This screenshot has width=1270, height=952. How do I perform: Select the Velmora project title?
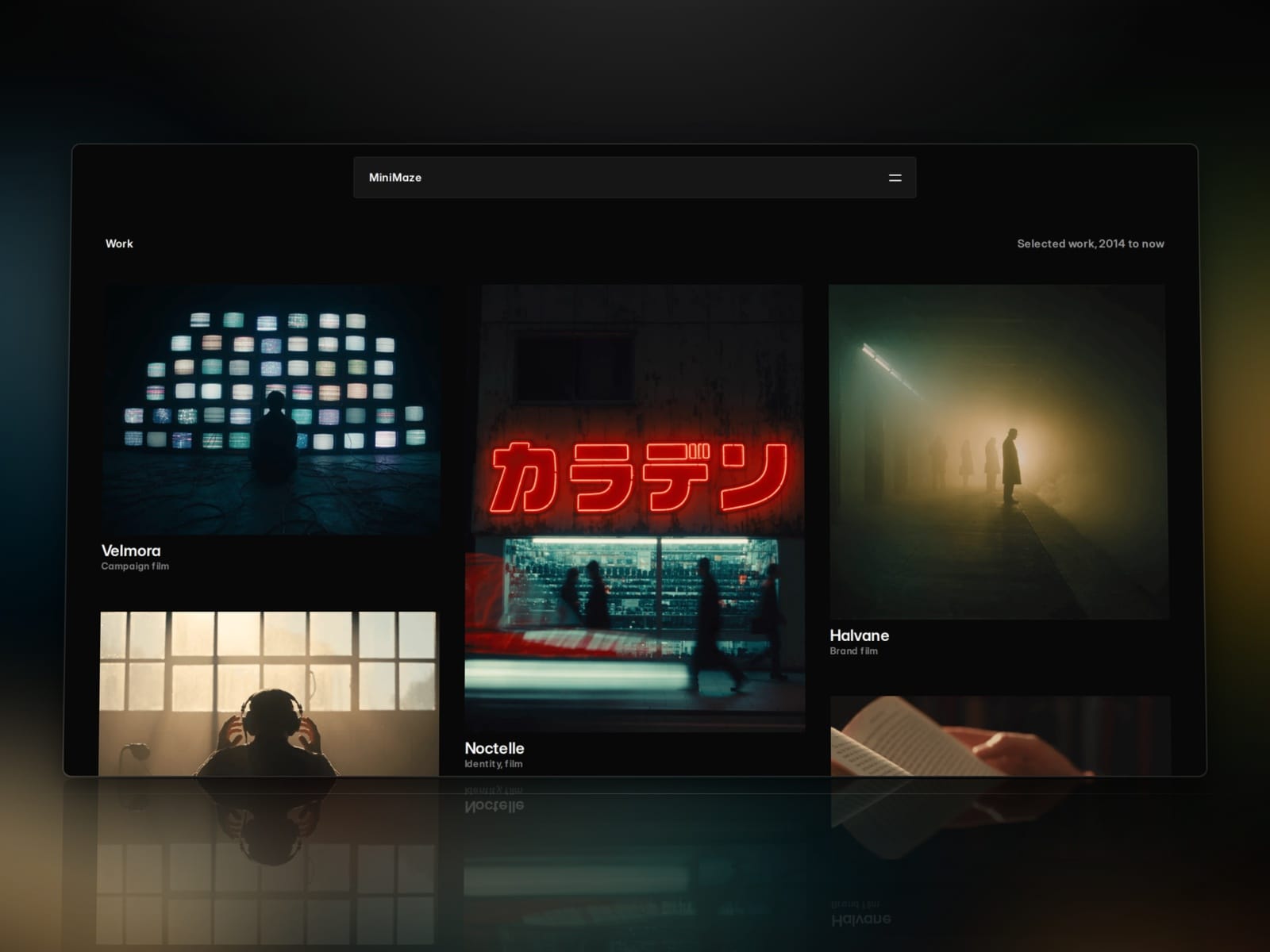131,551
